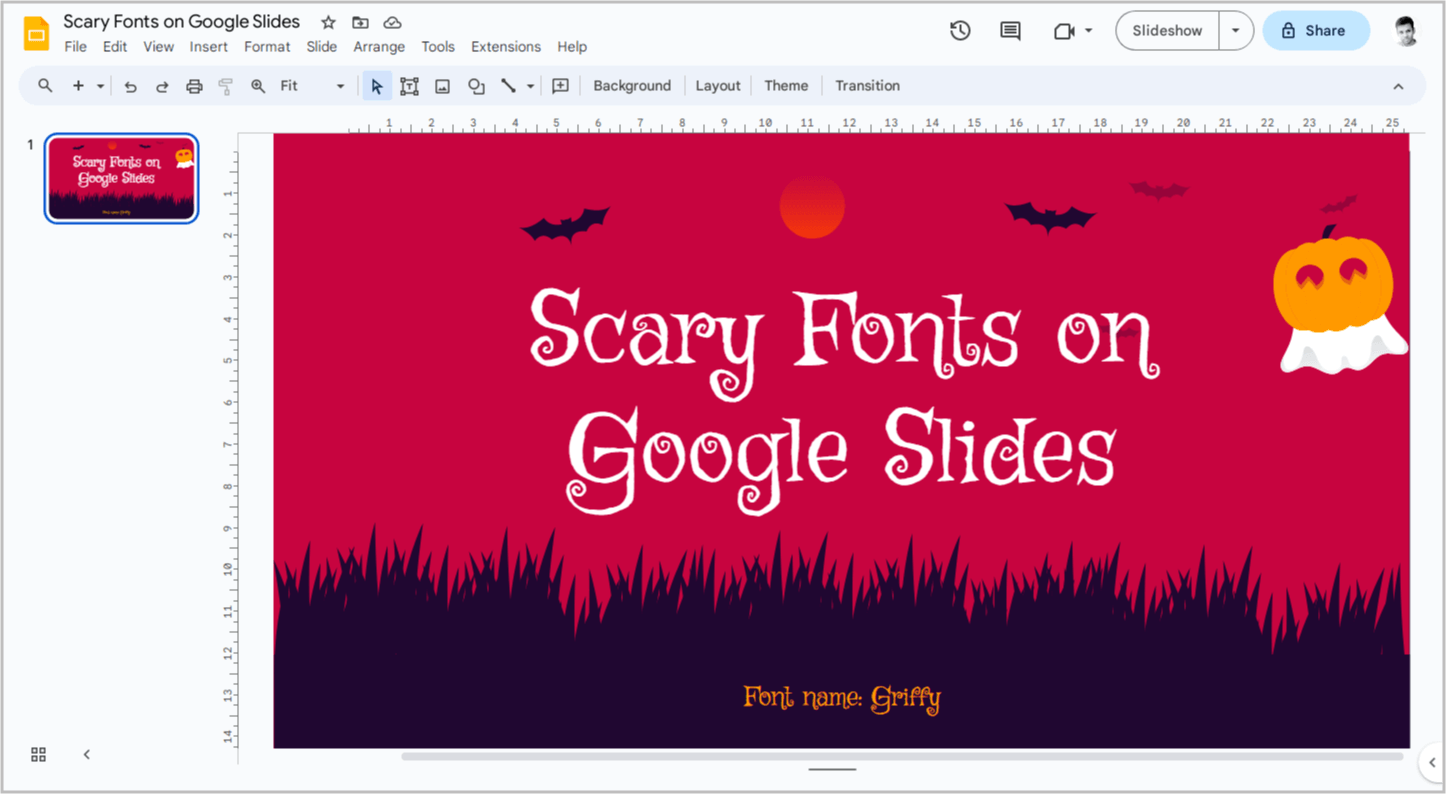Click the Layout button
The height and width of the screenshot is (794, 1446).
click(x=718, y=86)
